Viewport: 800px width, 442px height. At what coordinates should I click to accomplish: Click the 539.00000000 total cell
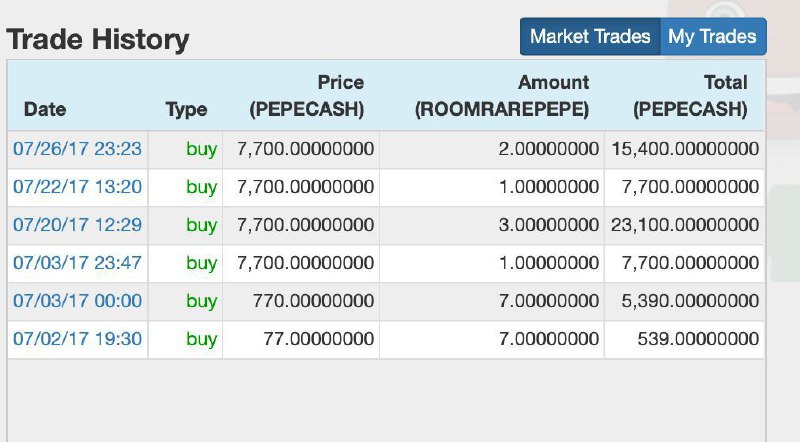pos(685,339)
